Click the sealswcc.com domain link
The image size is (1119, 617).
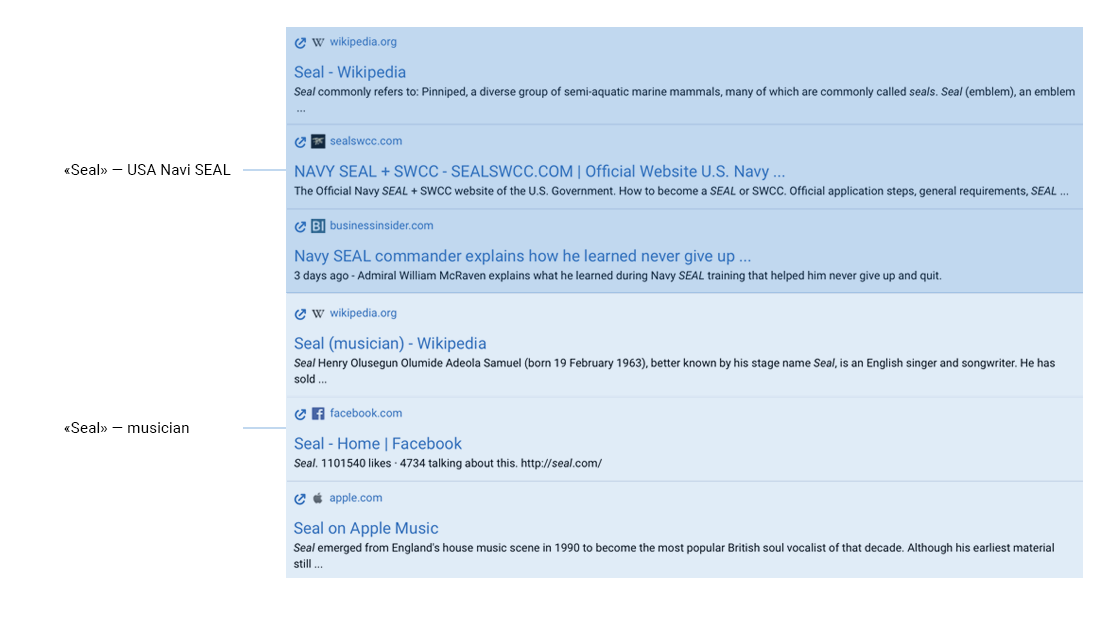click(366, 141)
